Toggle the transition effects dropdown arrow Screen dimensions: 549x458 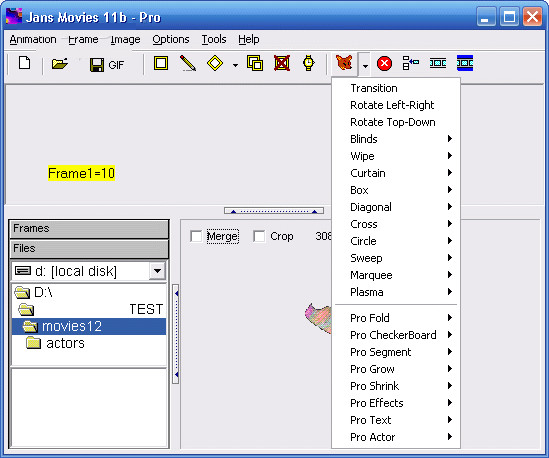click(x=365, y=65)
